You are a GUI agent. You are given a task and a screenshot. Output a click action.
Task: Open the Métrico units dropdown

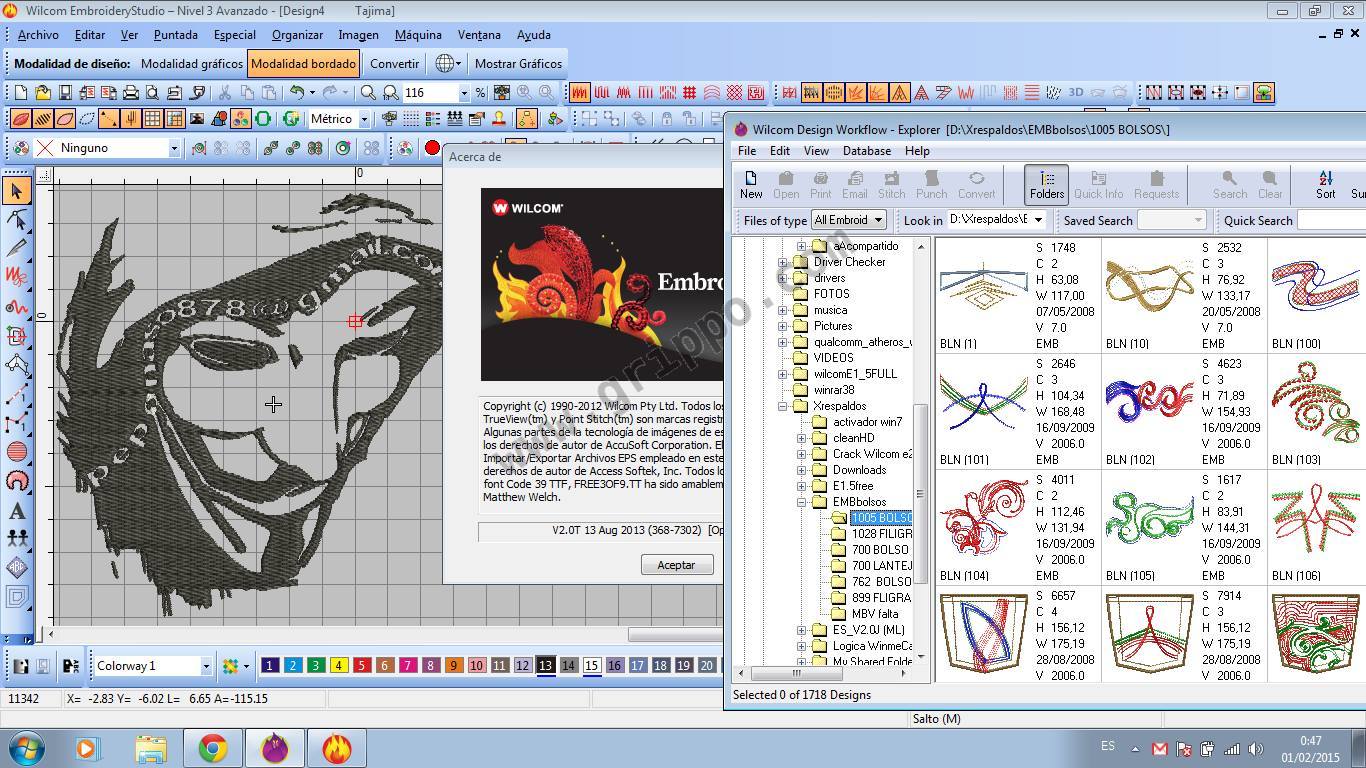point(364,119)
